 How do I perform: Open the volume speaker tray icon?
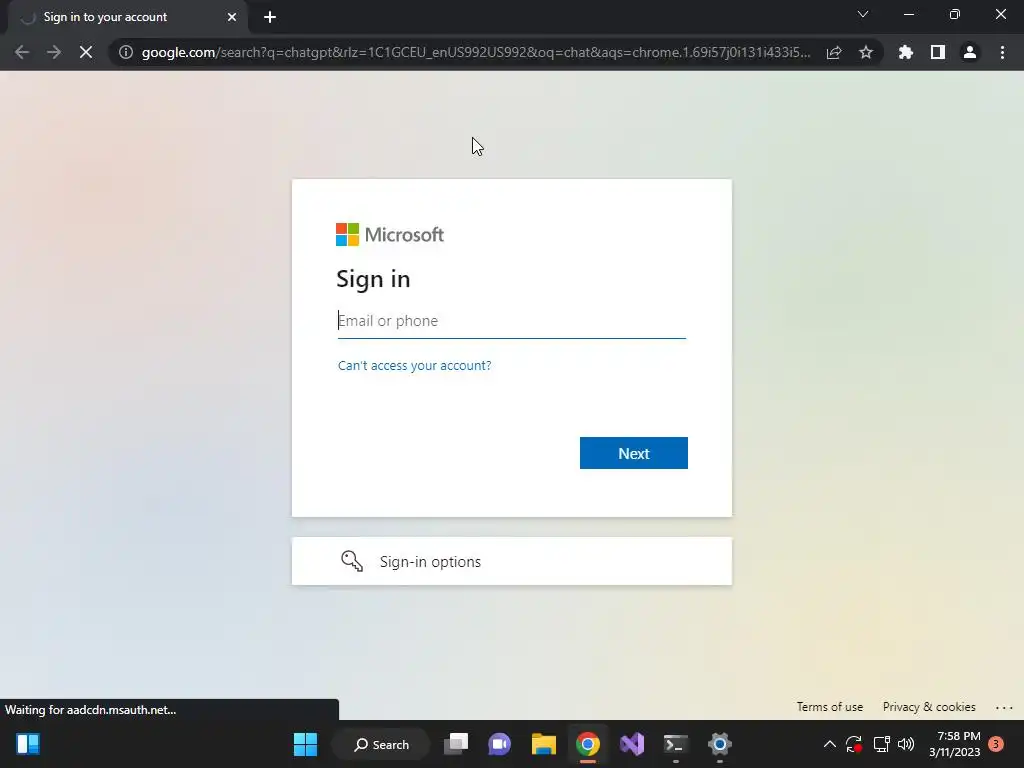coord(906,744)
